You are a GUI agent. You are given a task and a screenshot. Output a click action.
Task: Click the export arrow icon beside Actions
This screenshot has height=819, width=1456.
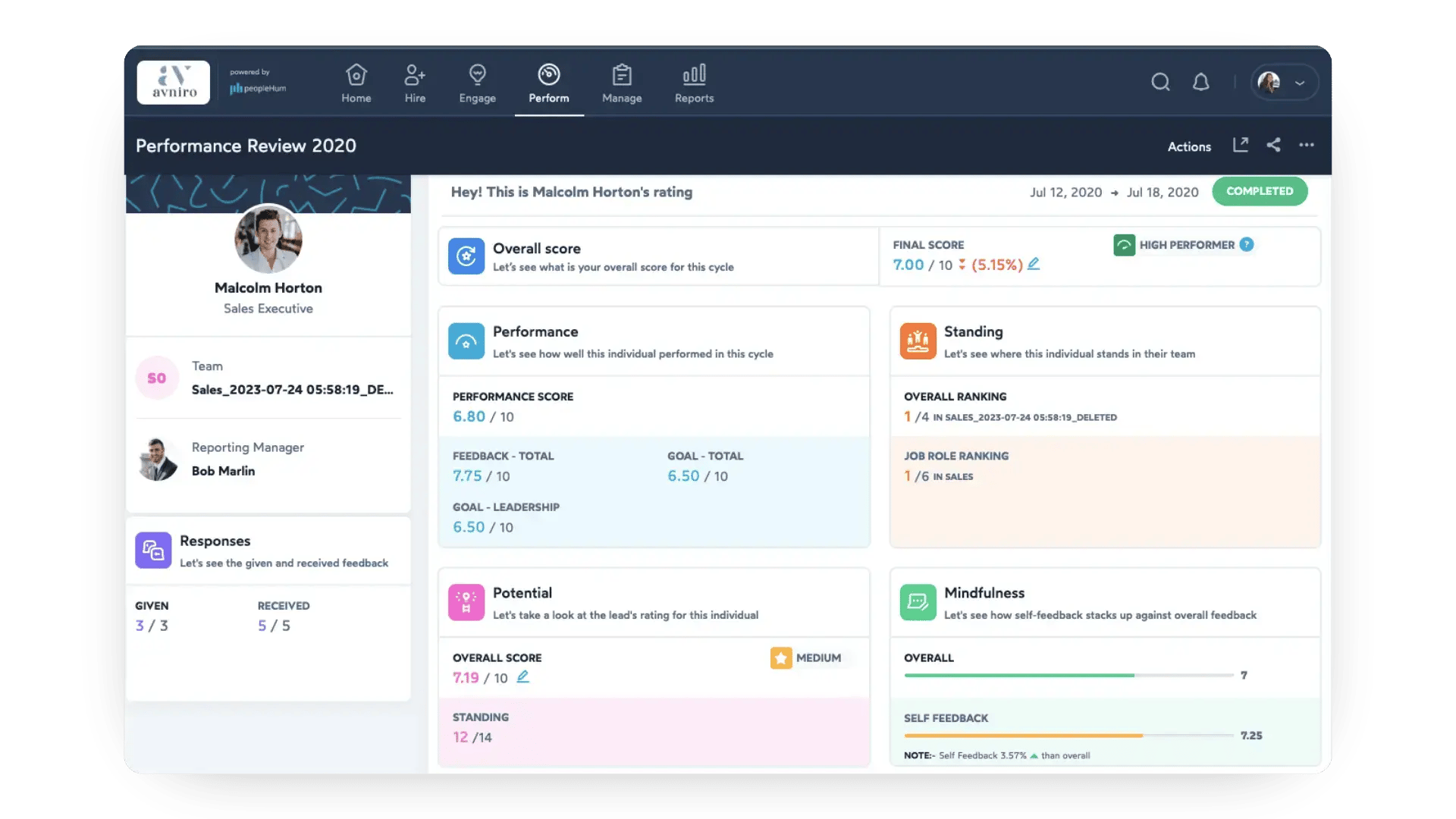pyautogui.click(x=1241, y=144)
